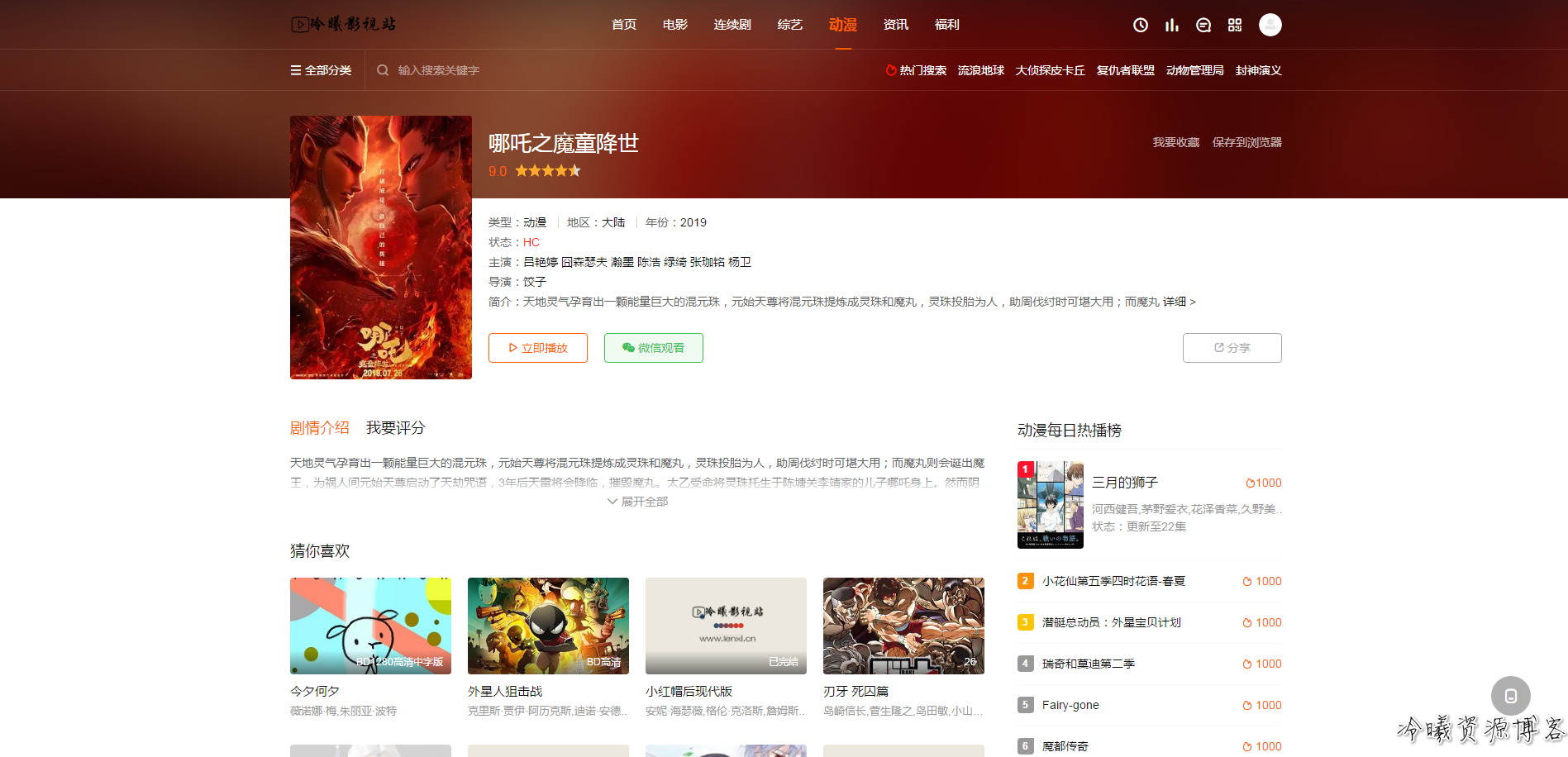Open 电影 movies section
This screenshot has height=757, width=1568.
(675, 25)
